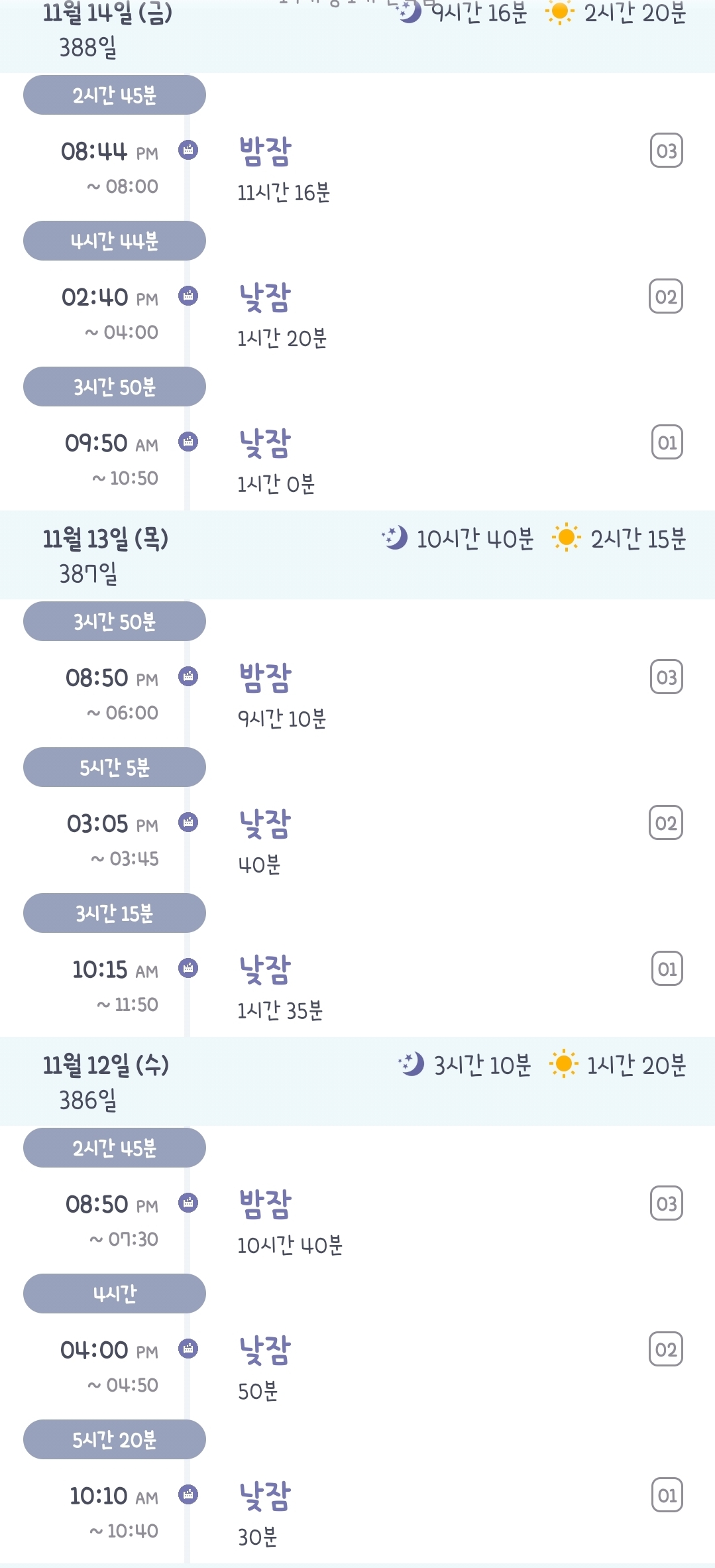Tap the sleep icon next to 10:10 AM
The image size is (715, 1568).
coord(188,1494)
